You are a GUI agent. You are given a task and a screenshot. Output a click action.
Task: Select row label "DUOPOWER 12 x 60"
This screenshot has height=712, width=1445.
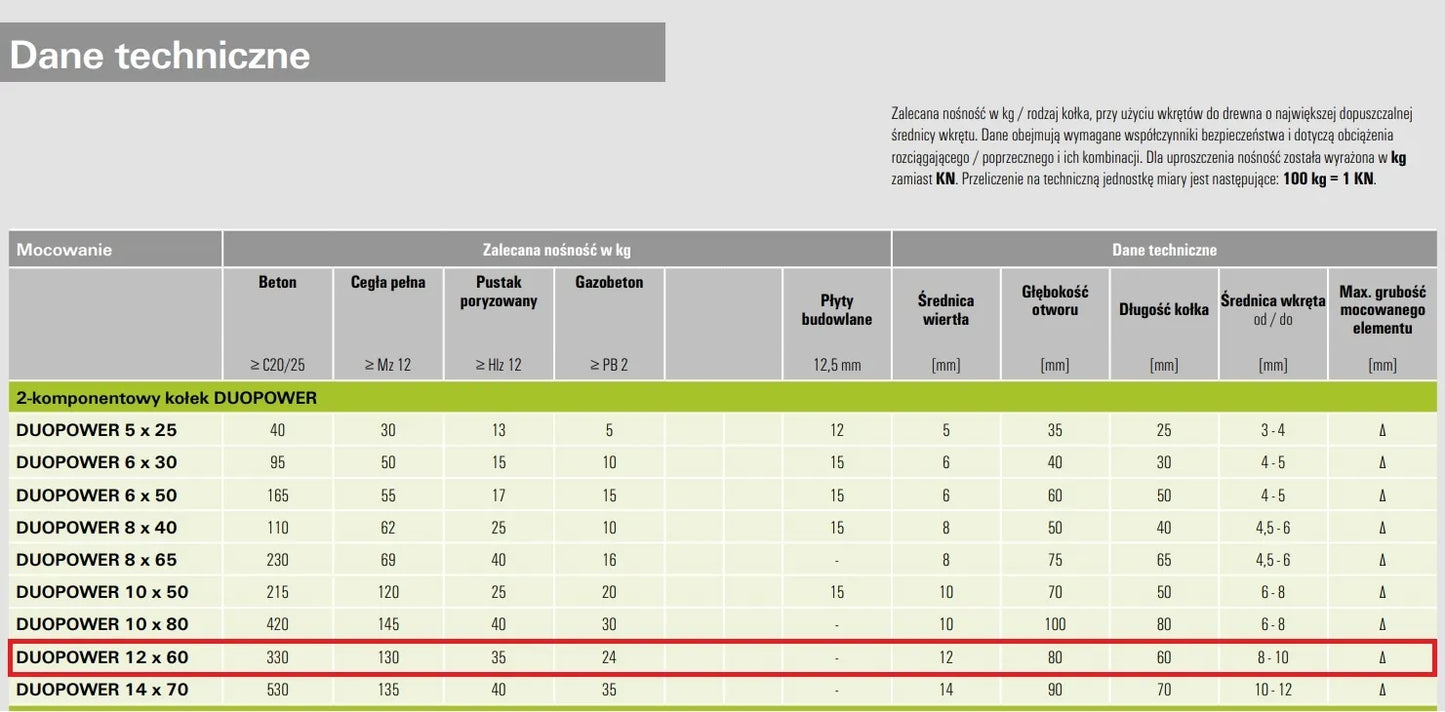pos(102,657)
